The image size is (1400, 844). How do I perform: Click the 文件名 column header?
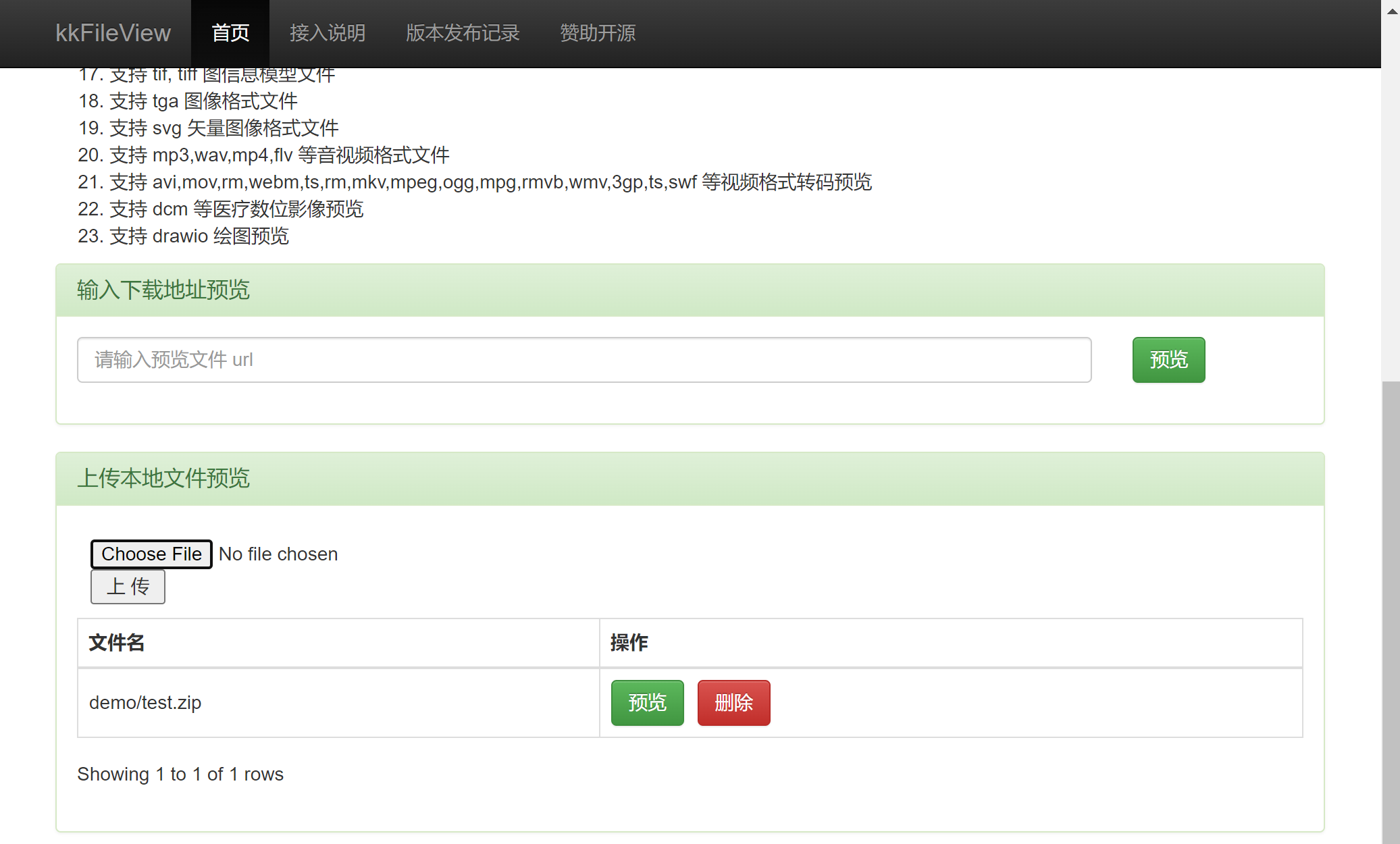117,643
